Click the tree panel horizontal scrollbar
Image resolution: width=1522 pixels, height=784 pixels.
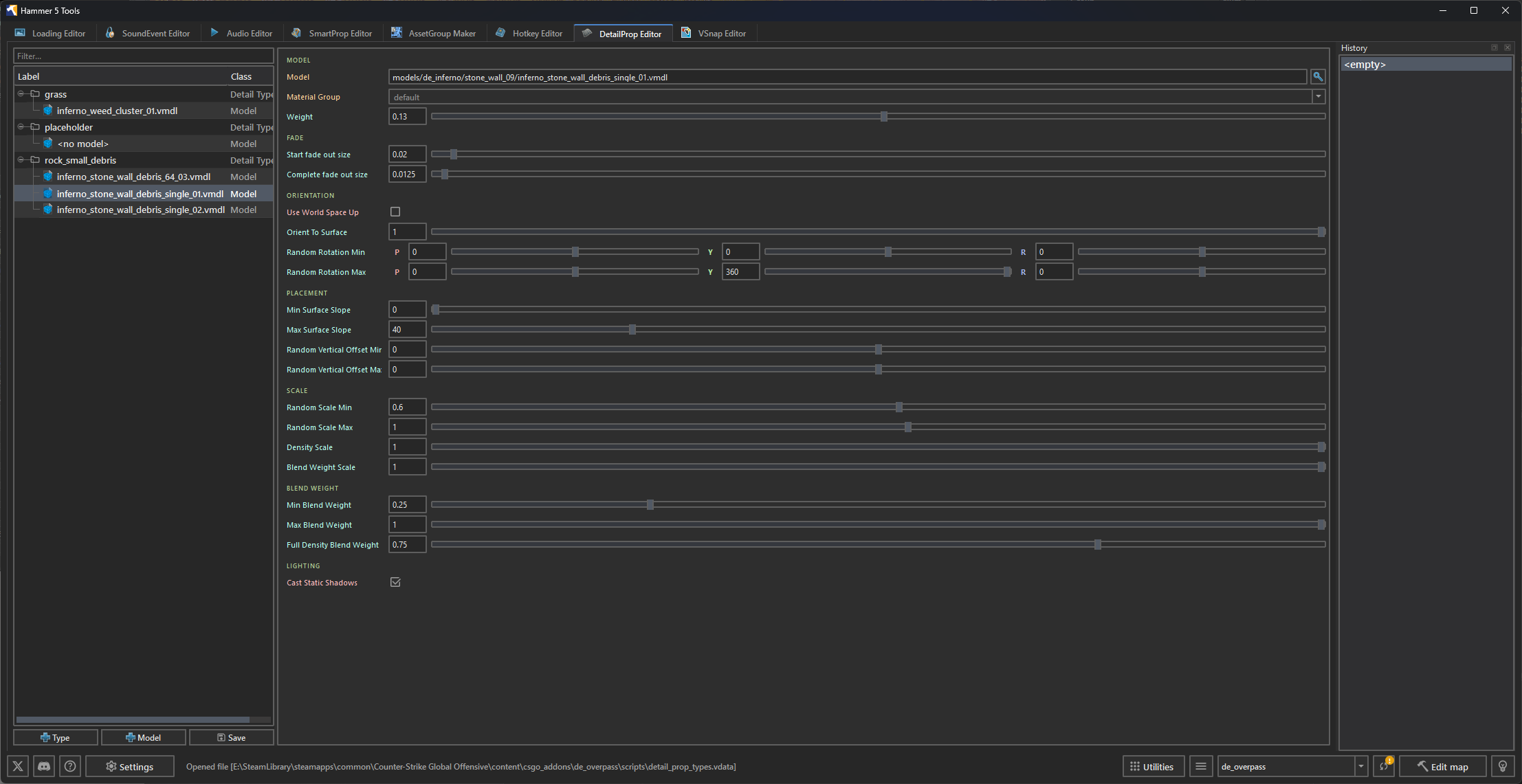point(133,719)
